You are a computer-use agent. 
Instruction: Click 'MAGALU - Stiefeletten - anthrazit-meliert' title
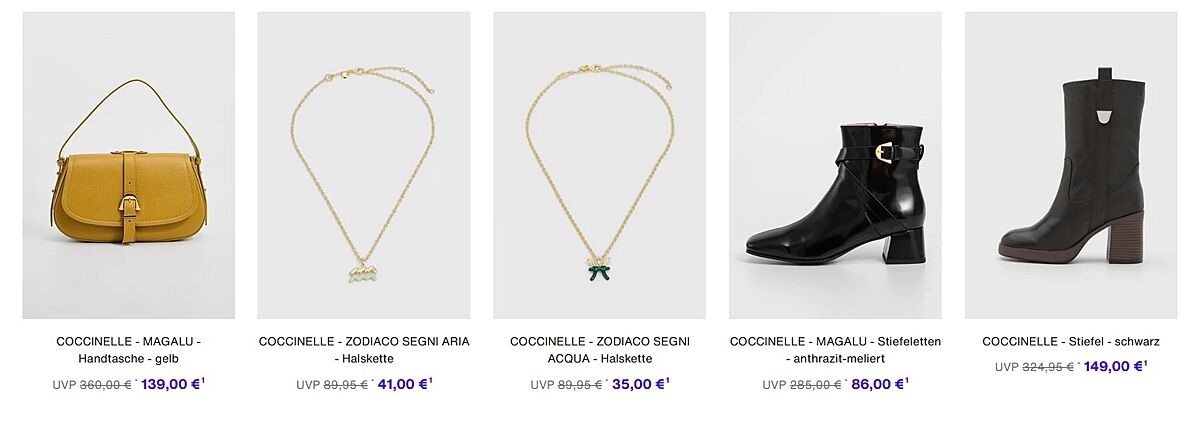(835, 350)
